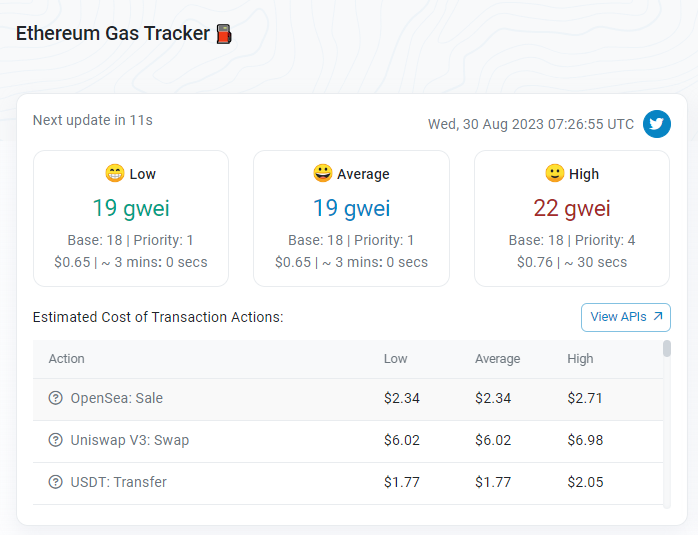Click the Low label on first card
The width and height of the screenshot is (698, 535).
click(x=142, y=174)
